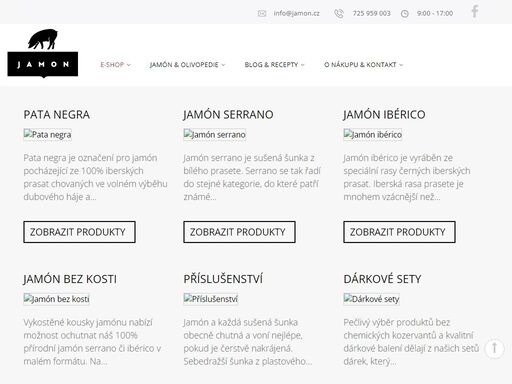Open the Dárkové sety heading
Screen dimensions: 512x384
382,279
